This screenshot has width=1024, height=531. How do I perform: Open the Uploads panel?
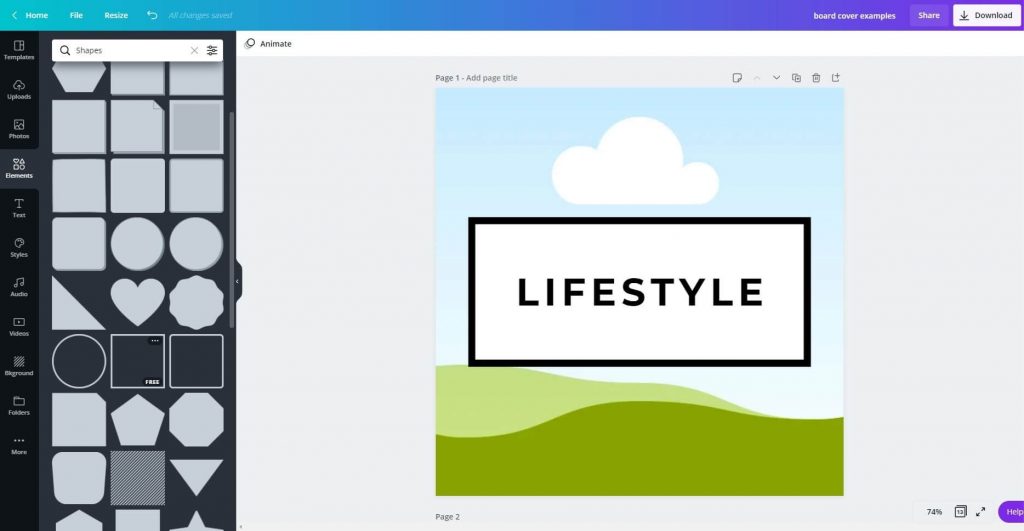click(19, 90)
